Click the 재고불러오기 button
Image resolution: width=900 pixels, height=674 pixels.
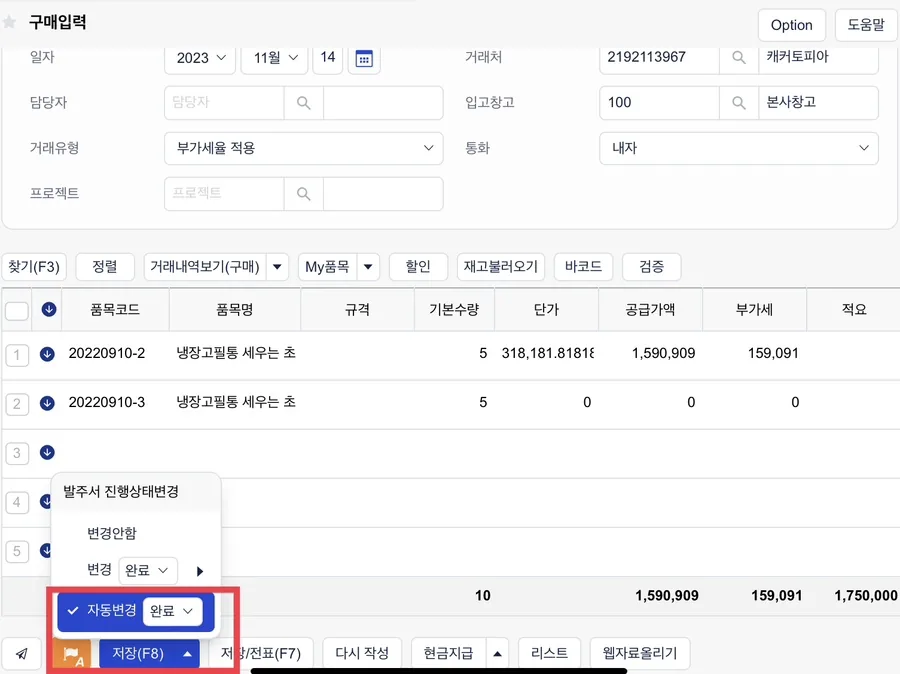[501, 266]
